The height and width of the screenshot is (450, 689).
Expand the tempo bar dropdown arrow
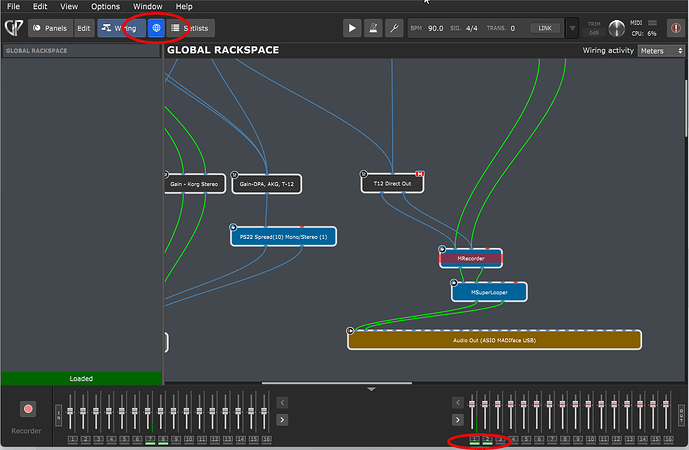(x=572, y=29)
